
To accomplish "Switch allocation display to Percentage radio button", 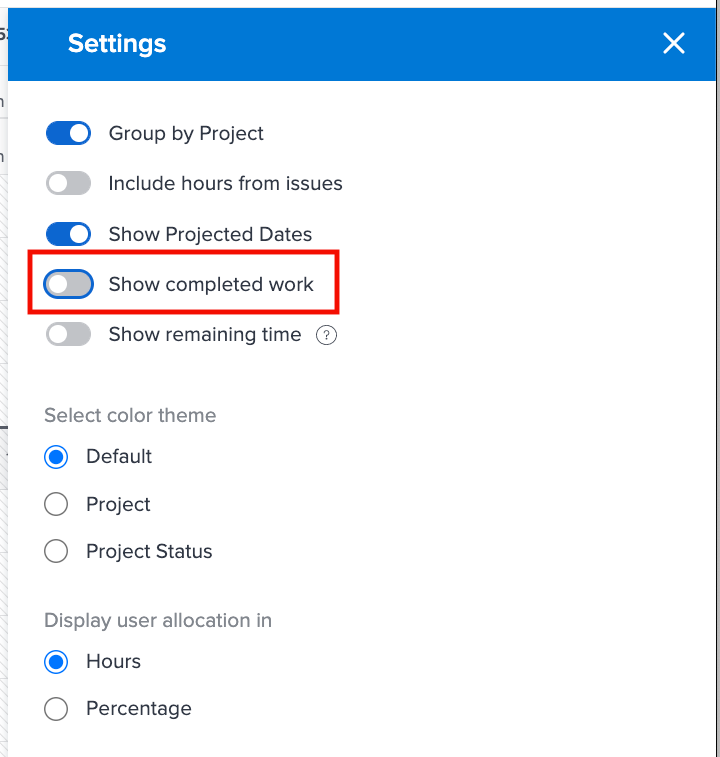I will tap(56, 709).
